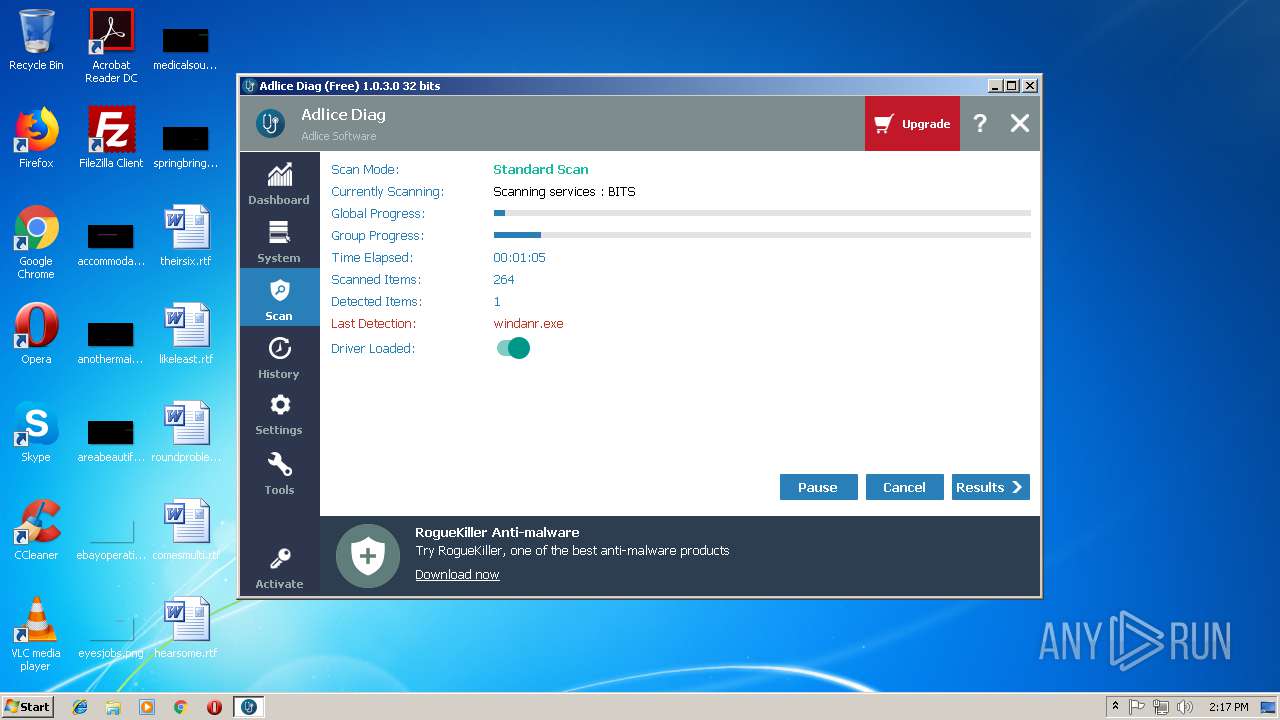The width and height of the screenshot is (1280, 720).
Task: Select theirsix.rtf desktop file
Action: click(x=186, y=236)
